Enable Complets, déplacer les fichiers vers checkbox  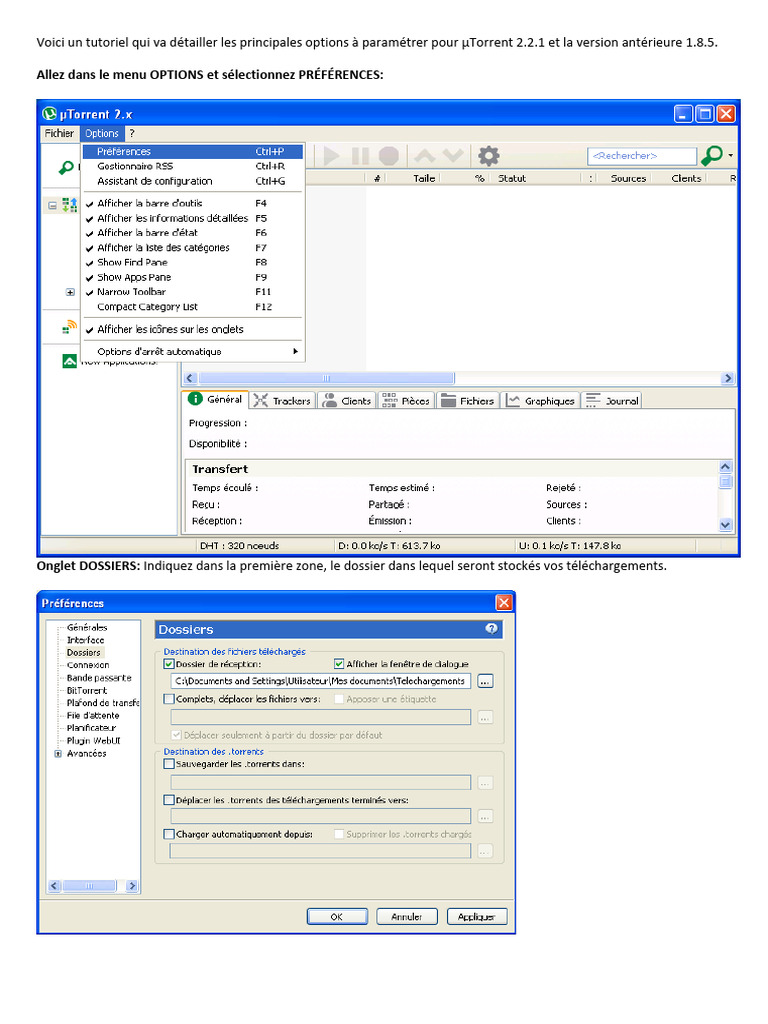point(169,699)
